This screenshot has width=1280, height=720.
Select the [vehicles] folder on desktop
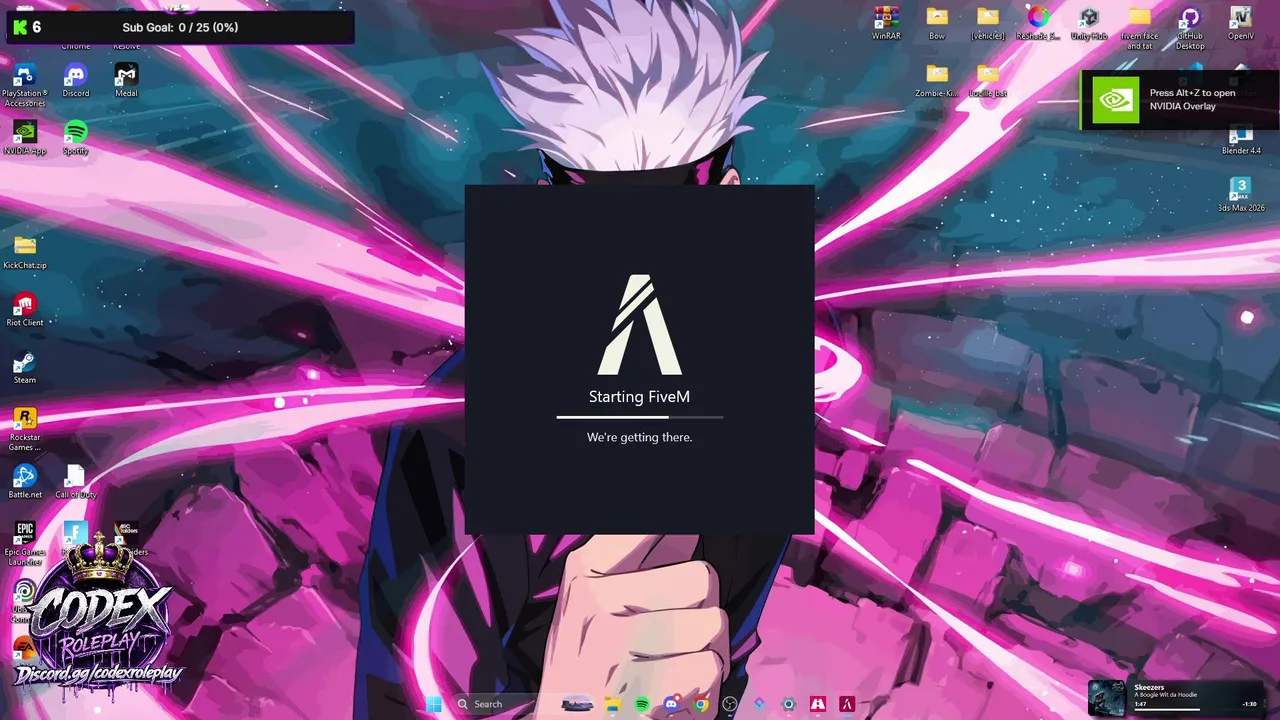point(988,23)
